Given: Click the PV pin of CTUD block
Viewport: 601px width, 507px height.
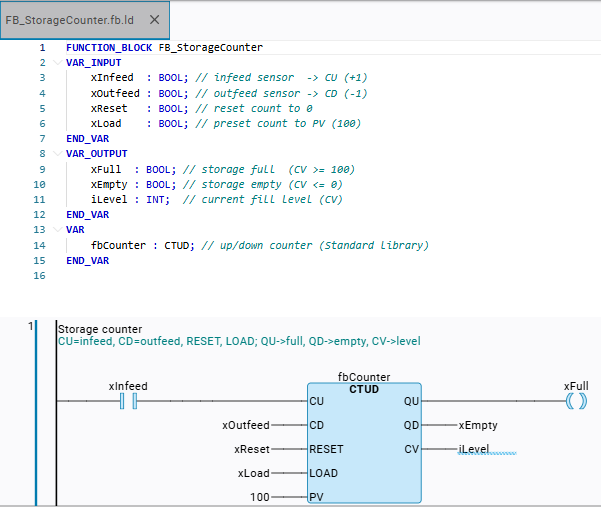Looking at the screenshot, I should tap(317, 497).
